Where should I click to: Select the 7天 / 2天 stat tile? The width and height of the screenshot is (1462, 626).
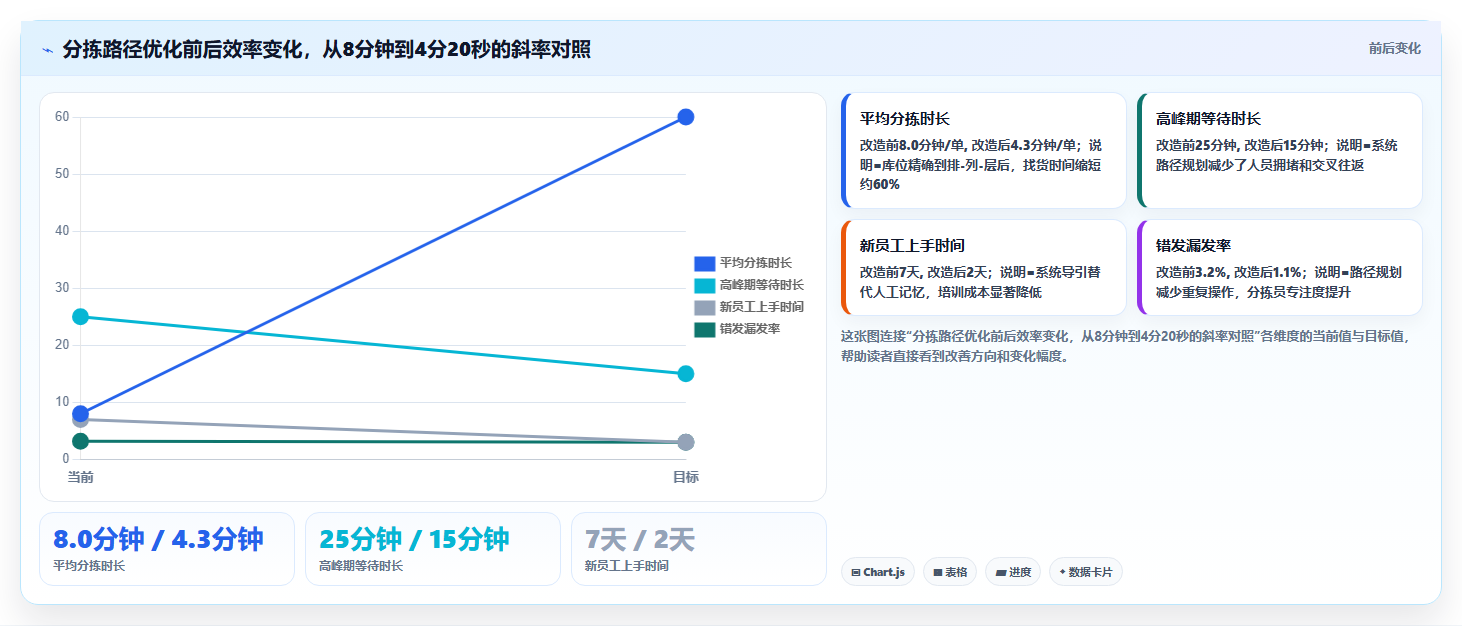[699, 549]
